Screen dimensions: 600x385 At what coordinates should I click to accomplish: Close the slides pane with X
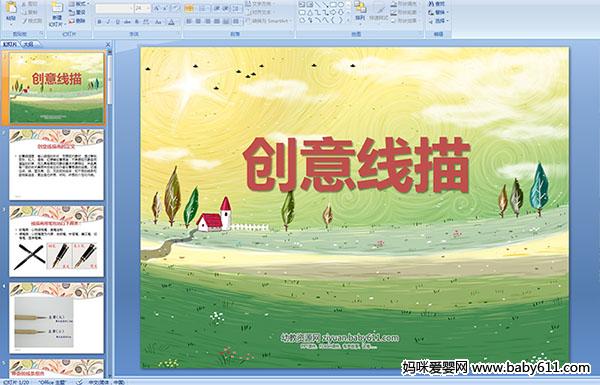tap(108, 44)
